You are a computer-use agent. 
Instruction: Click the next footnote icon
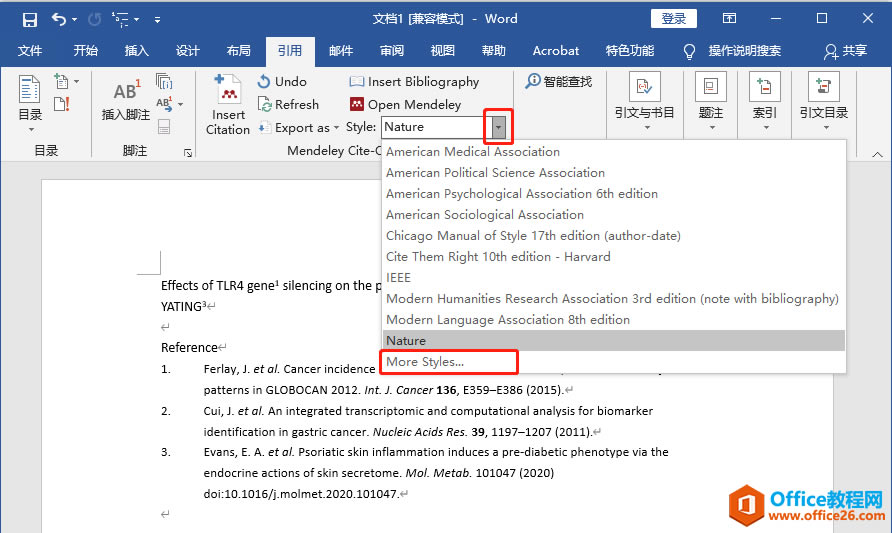[164, 104]
